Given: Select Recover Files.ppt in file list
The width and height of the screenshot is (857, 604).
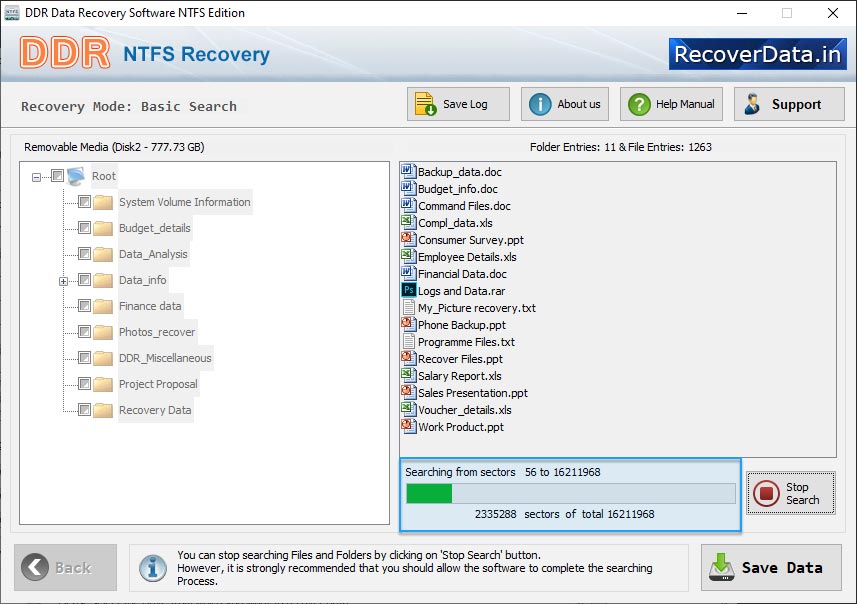Looking at the screenshot, I should tap(460, 359).
